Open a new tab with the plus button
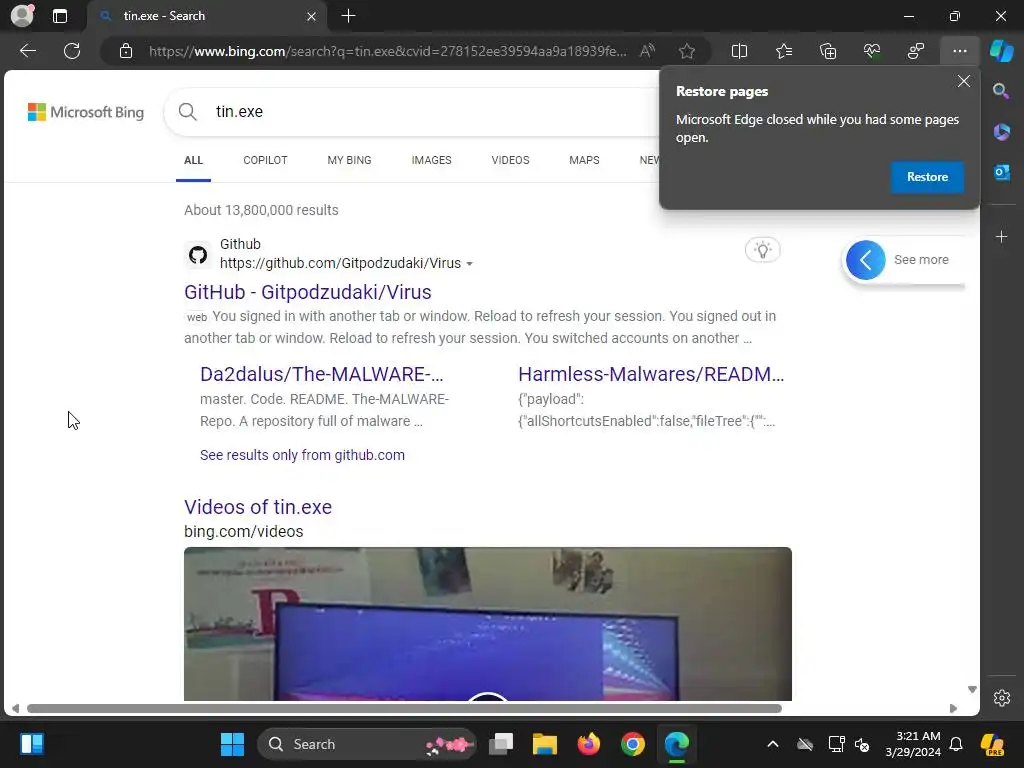Image resolution: width=1024 pixels, height=768 pixels. [x=349, y=16]
